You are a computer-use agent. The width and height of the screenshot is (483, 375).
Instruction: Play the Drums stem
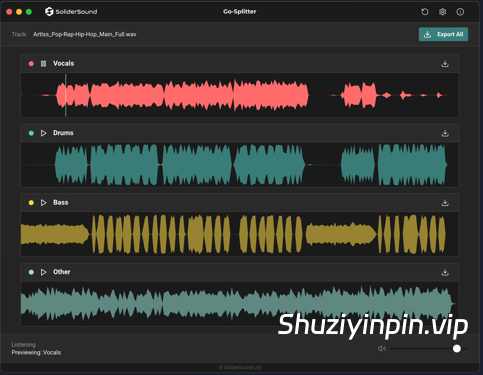[43, 133]
